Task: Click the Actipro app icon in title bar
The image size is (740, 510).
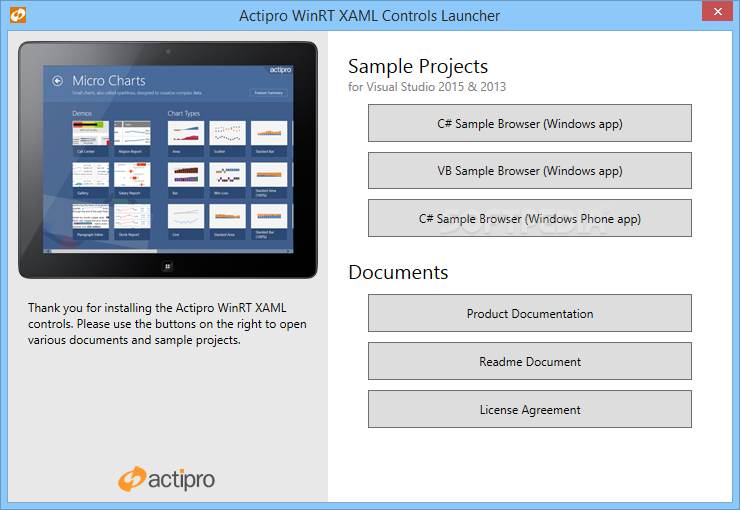Action: 18,15
